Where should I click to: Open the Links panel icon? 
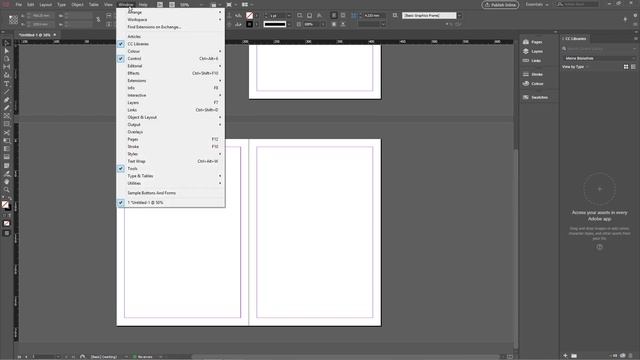point(526,60)
